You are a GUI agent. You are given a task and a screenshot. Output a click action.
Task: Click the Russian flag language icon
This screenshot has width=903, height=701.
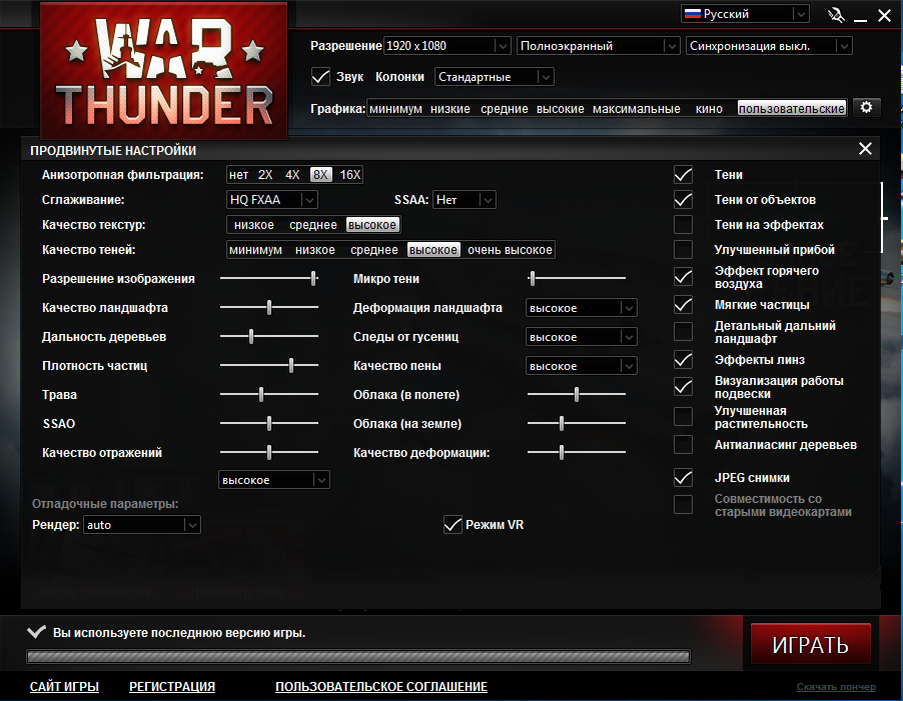[x=693, y=14]
